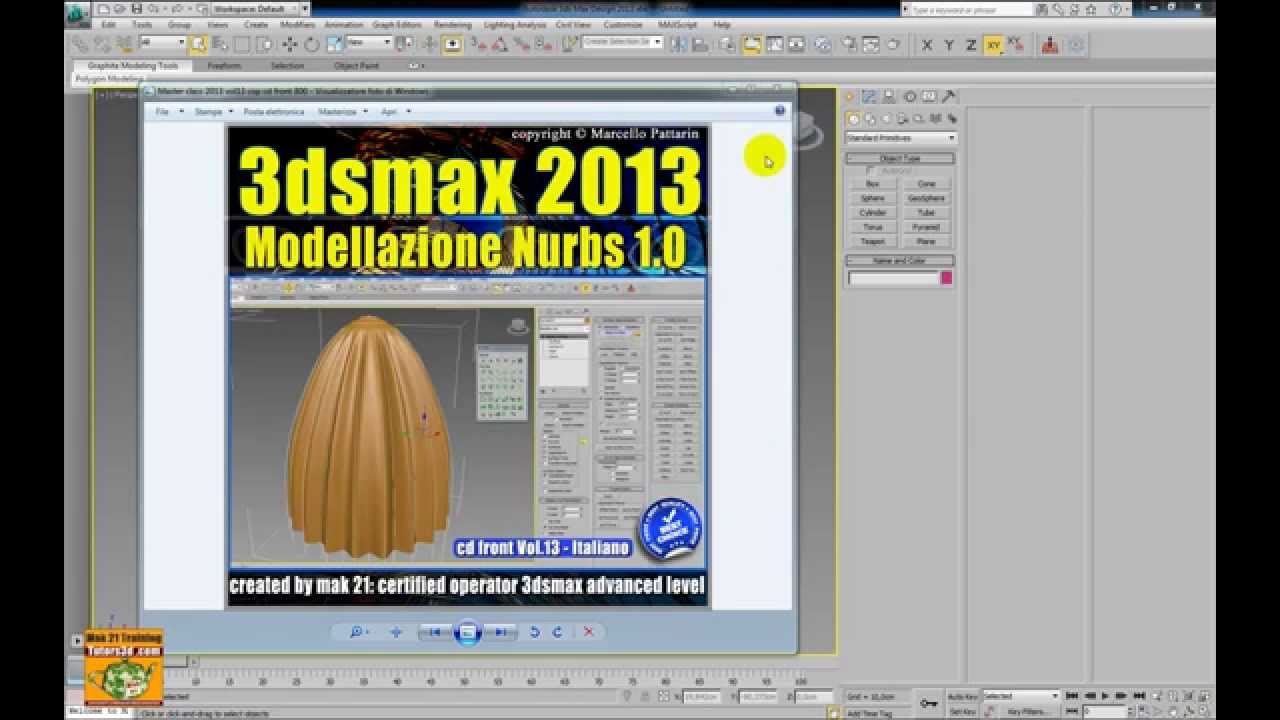Open the selection filter All dropdown
The width and height of the screenshot is (1280, 720).
162,43
